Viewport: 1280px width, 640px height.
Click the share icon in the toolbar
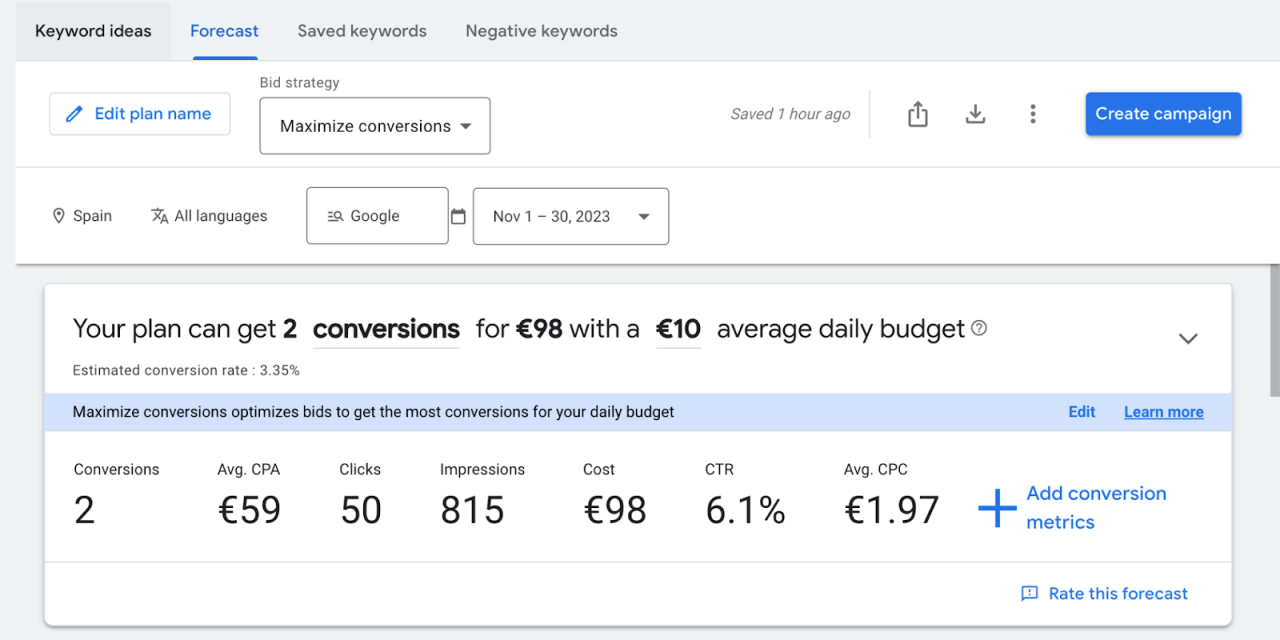[x=917, y=114]
